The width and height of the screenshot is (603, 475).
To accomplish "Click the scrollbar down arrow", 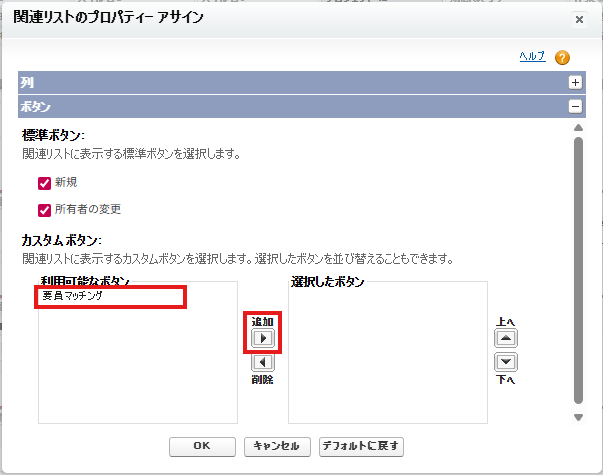I will pos(578,417).
